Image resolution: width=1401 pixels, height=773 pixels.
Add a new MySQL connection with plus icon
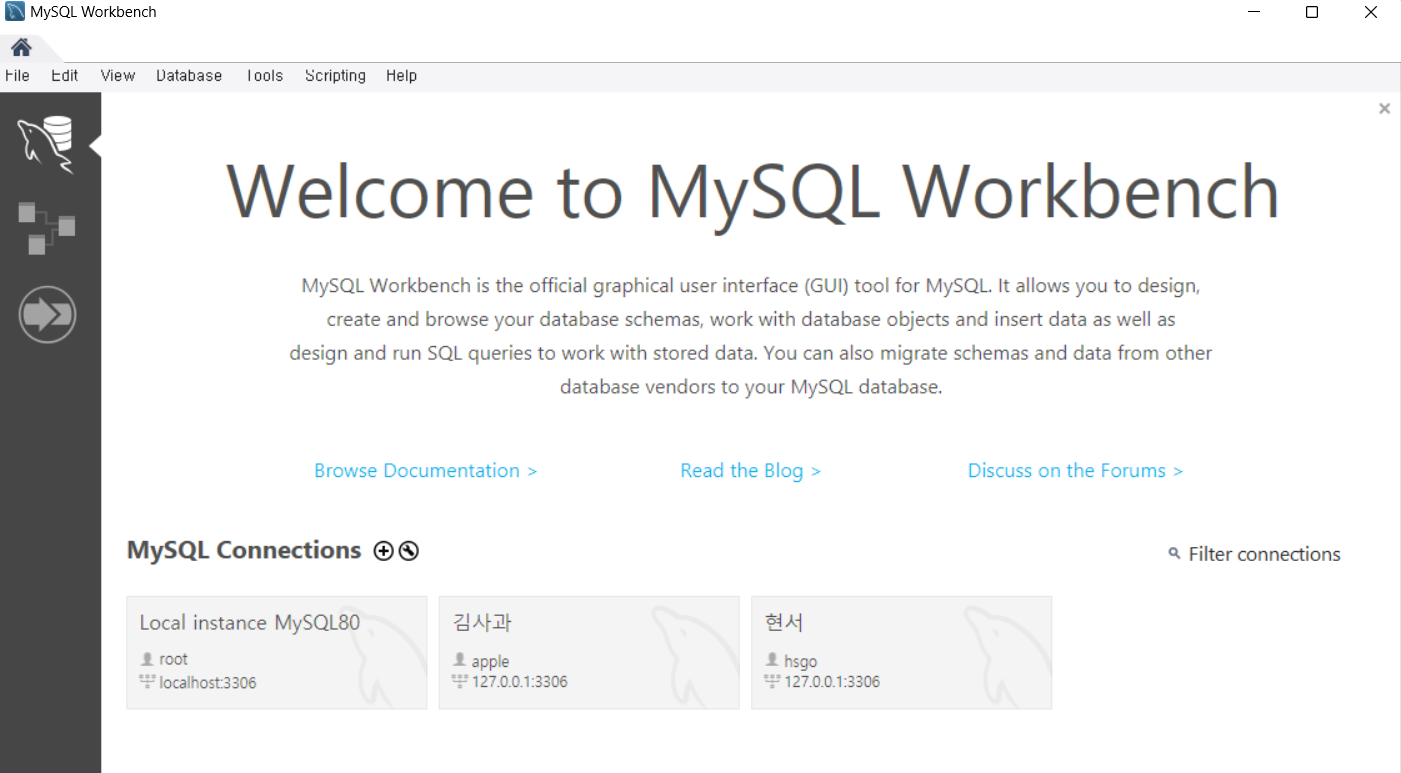(x=383, y=551)
